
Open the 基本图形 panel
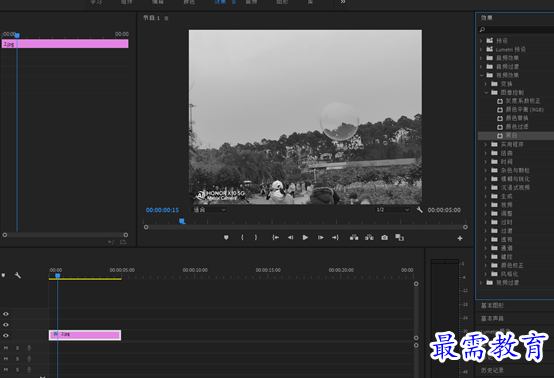click(x=492, y=306)
